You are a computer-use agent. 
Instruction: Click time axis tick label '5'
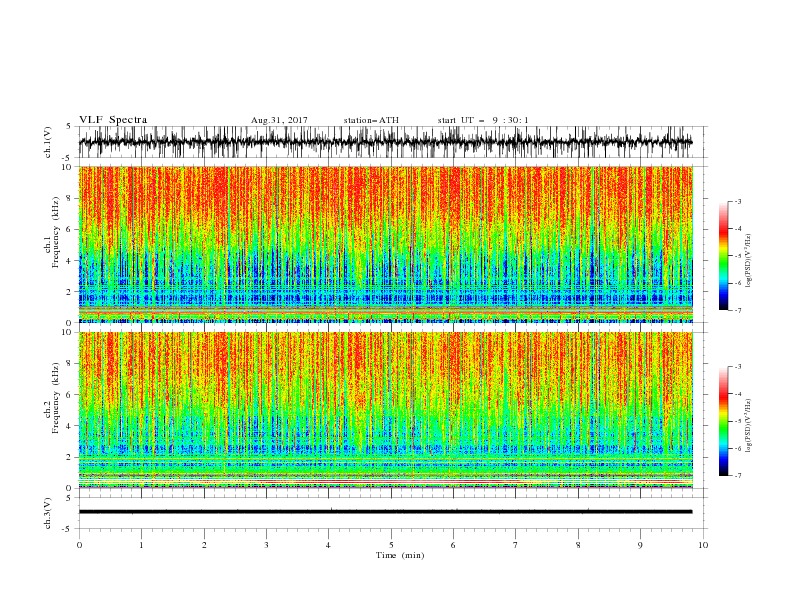pyautogui.click(x=391, y=545)
